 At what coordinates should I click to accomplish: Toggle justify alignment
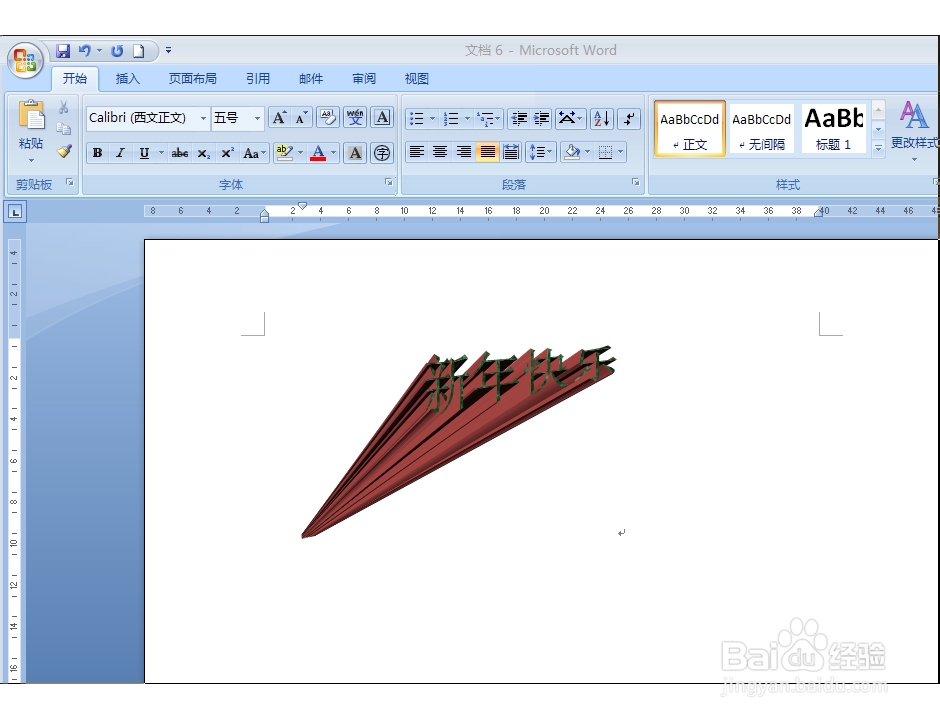coord(487,152)
